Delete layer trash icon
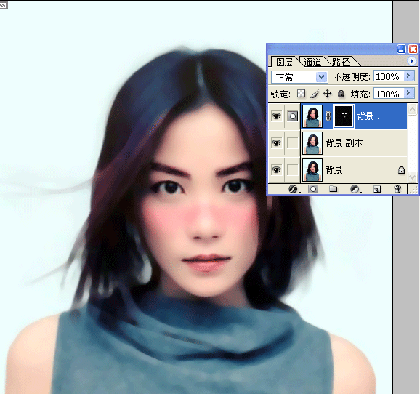420x394 pixels. tap(397, 189)
